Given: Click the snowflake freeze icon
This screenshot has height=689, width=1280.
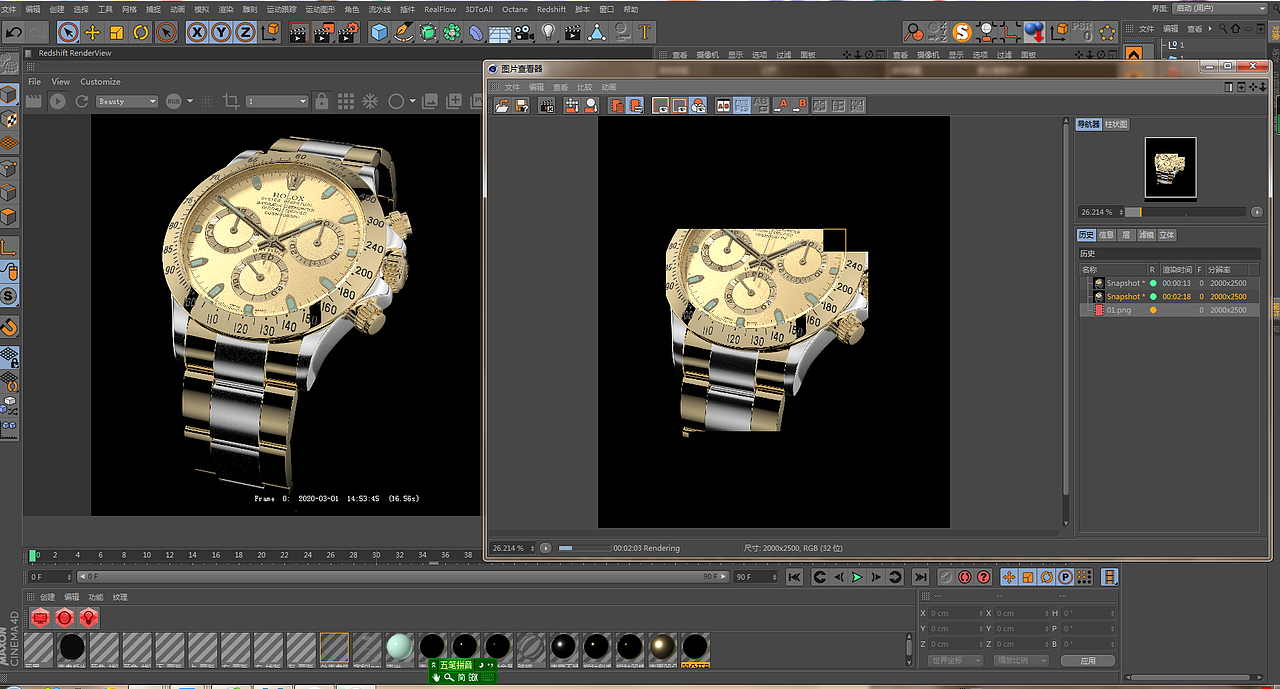Looking at the screenshot, I should coord(370,101).
